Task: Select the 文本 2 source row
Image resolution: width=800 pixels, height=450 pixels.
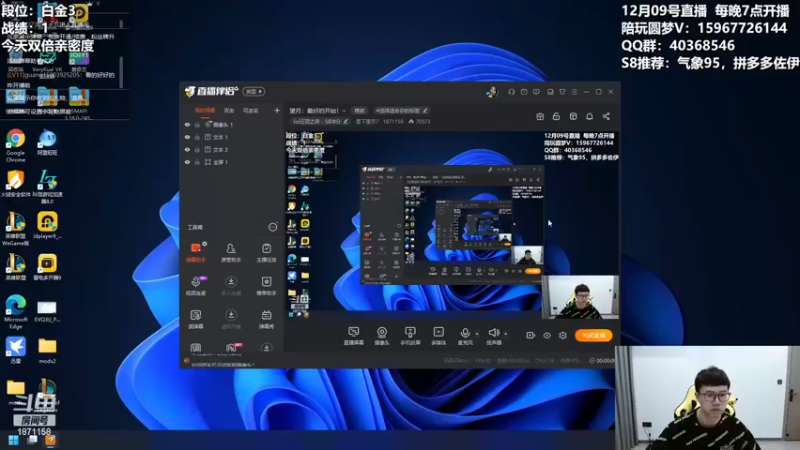Action: click(232, 149)
